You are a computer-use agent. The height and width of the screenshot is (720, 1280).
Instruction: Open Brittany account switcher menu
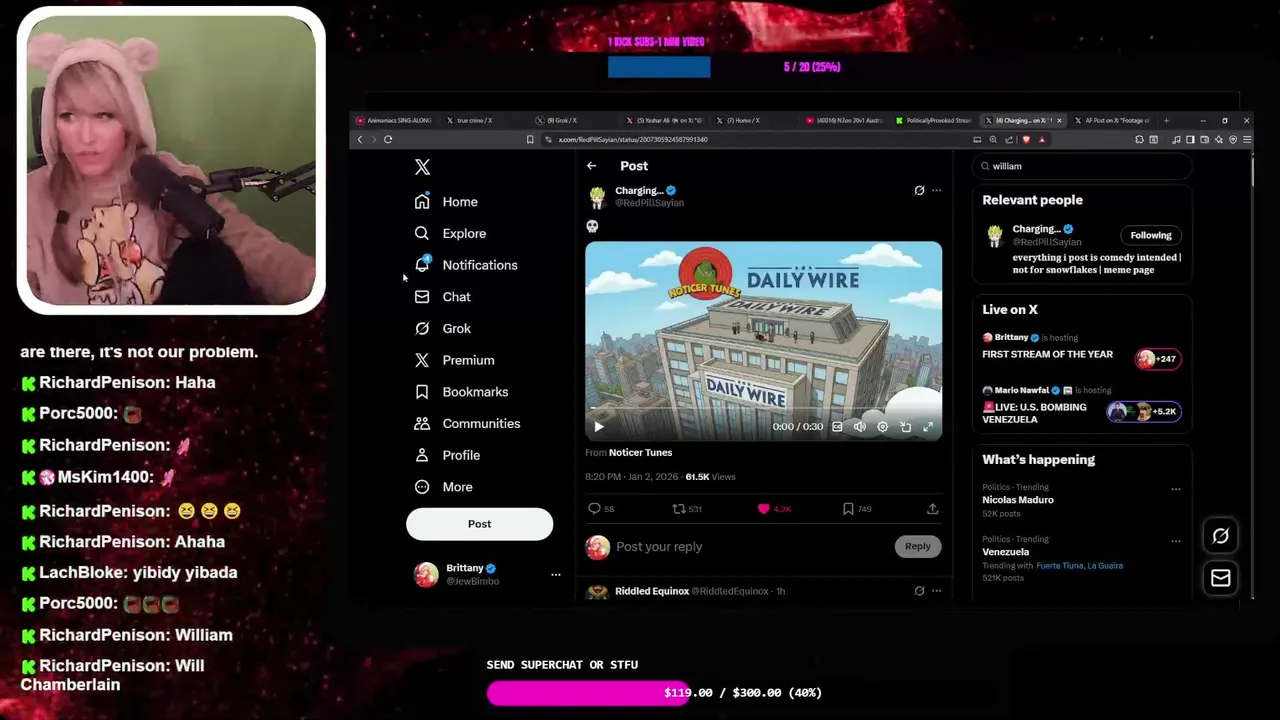[x=487, y=574]
